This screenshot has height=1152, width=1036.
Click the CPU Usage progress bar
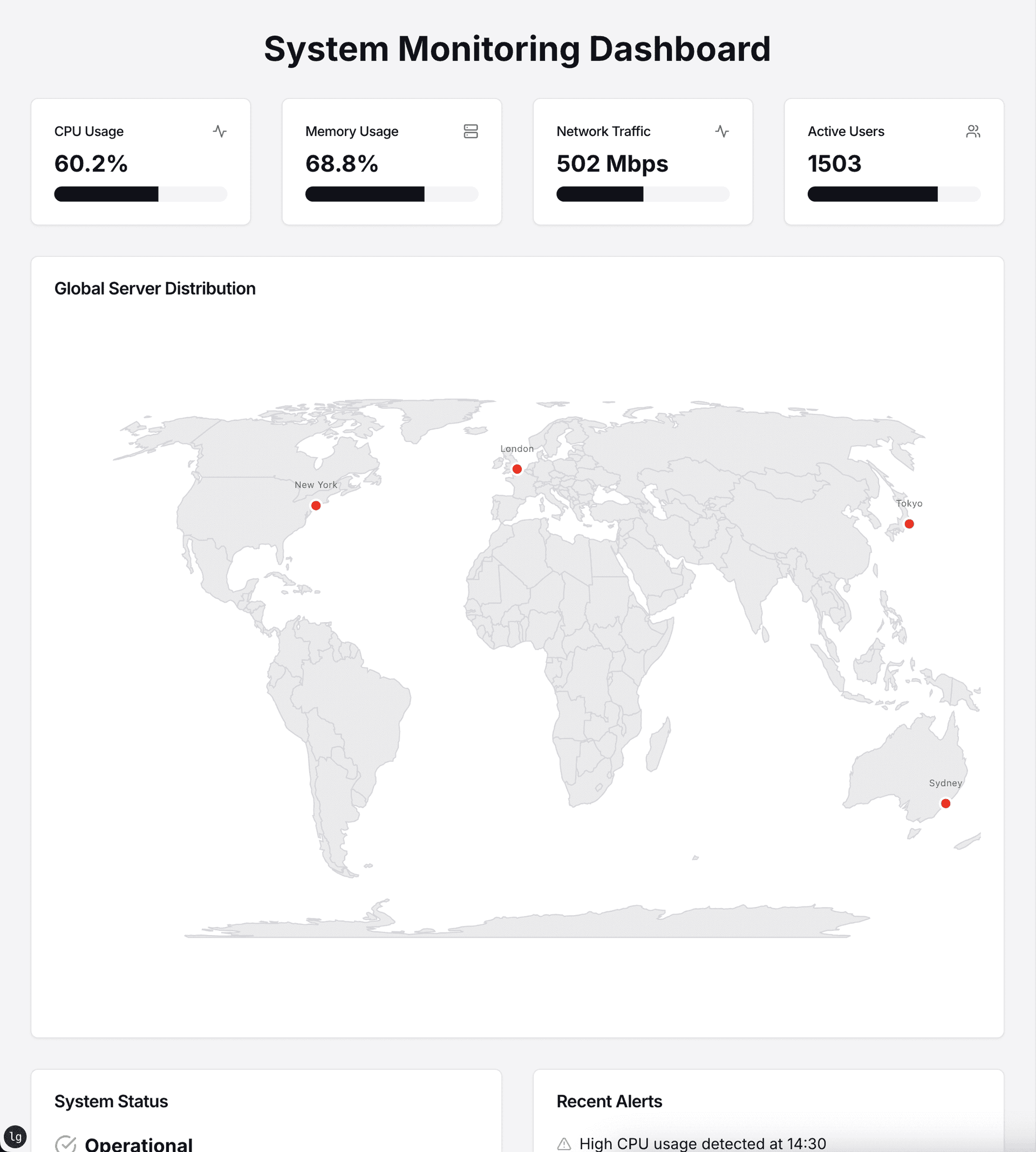point(141,194)
